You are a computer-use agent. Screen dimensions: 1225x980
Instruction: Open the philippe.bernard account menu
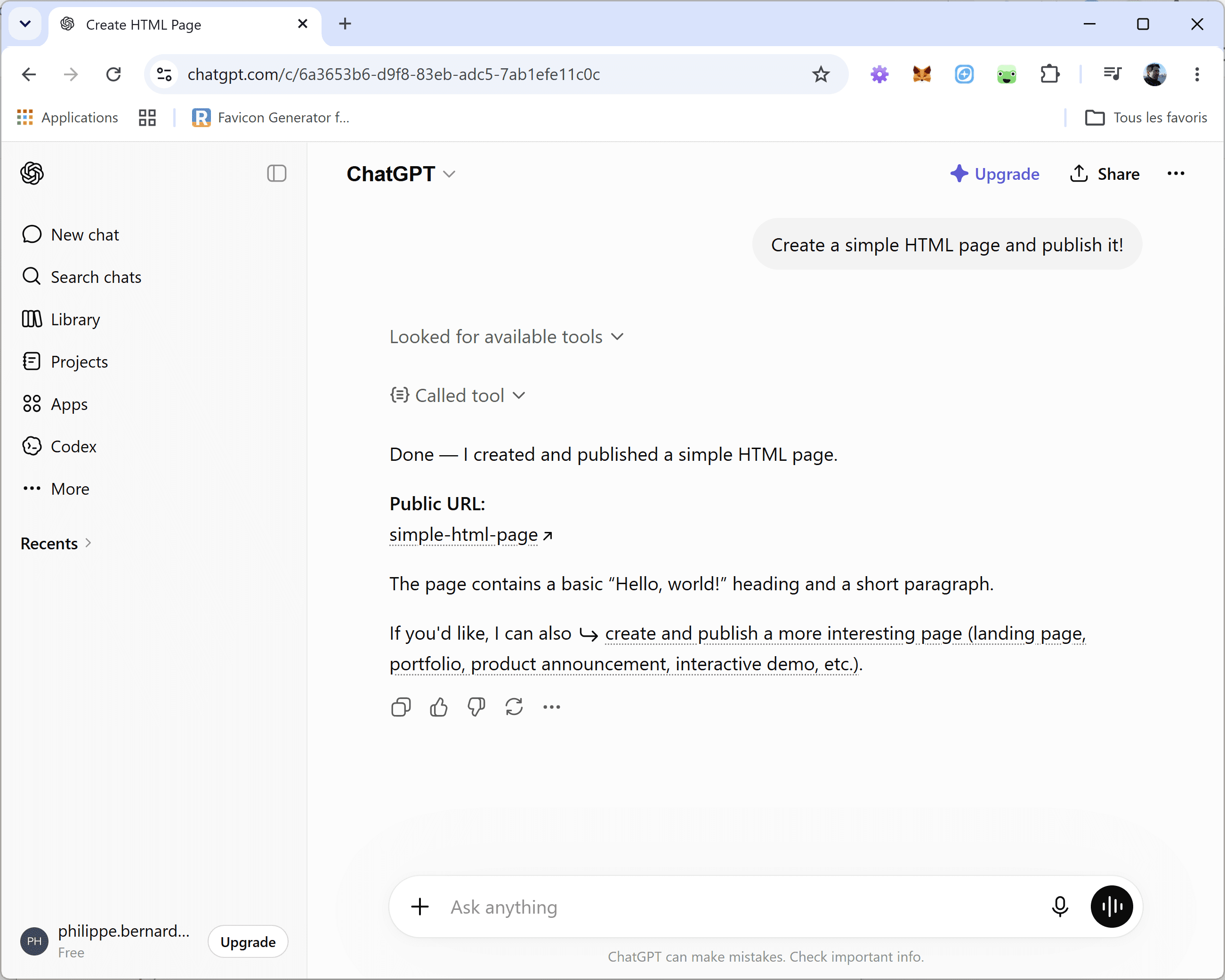(x=105, y=941)
